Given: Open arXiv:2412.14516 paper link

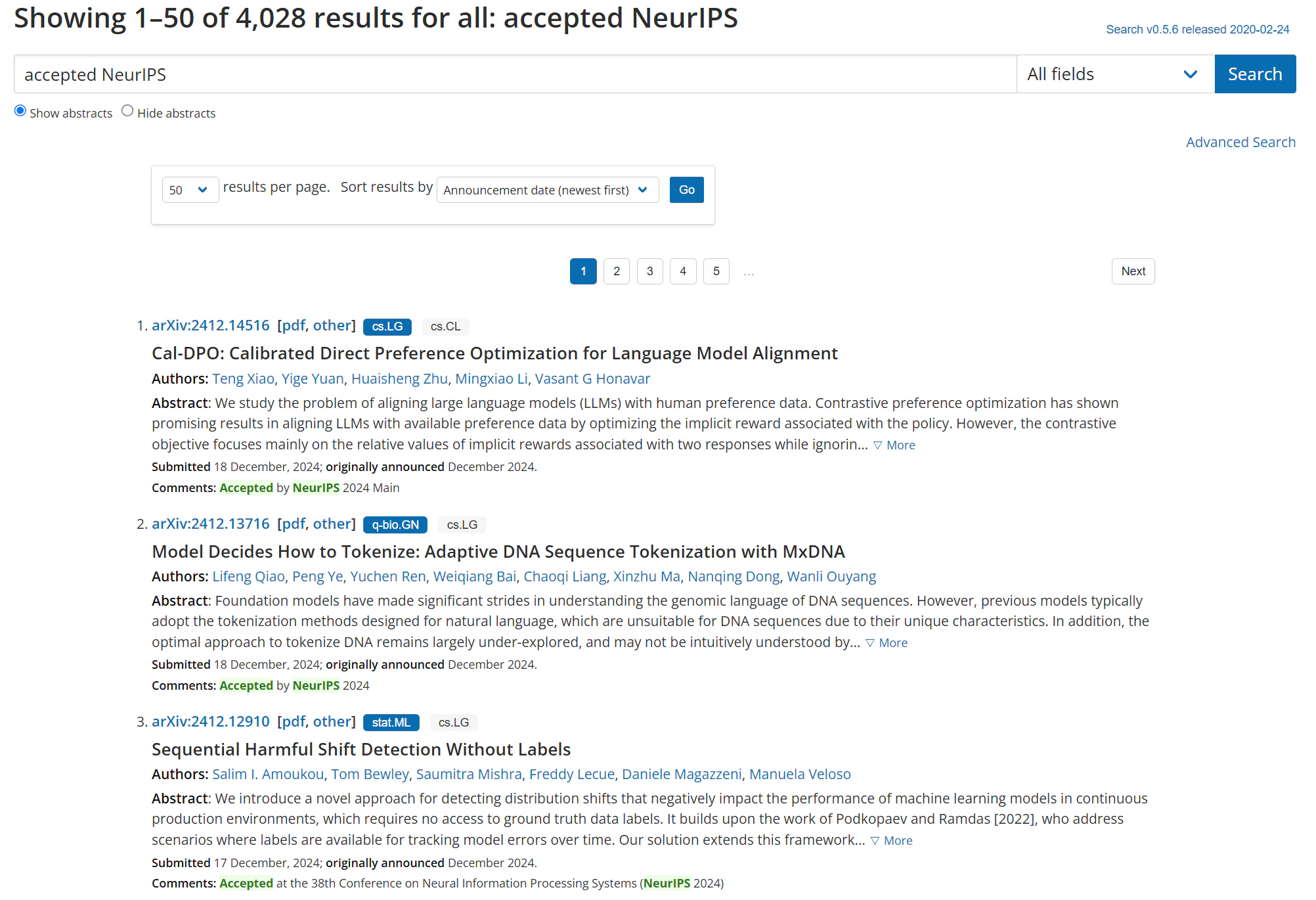Looking at the screenshot, I should (211, 325).
